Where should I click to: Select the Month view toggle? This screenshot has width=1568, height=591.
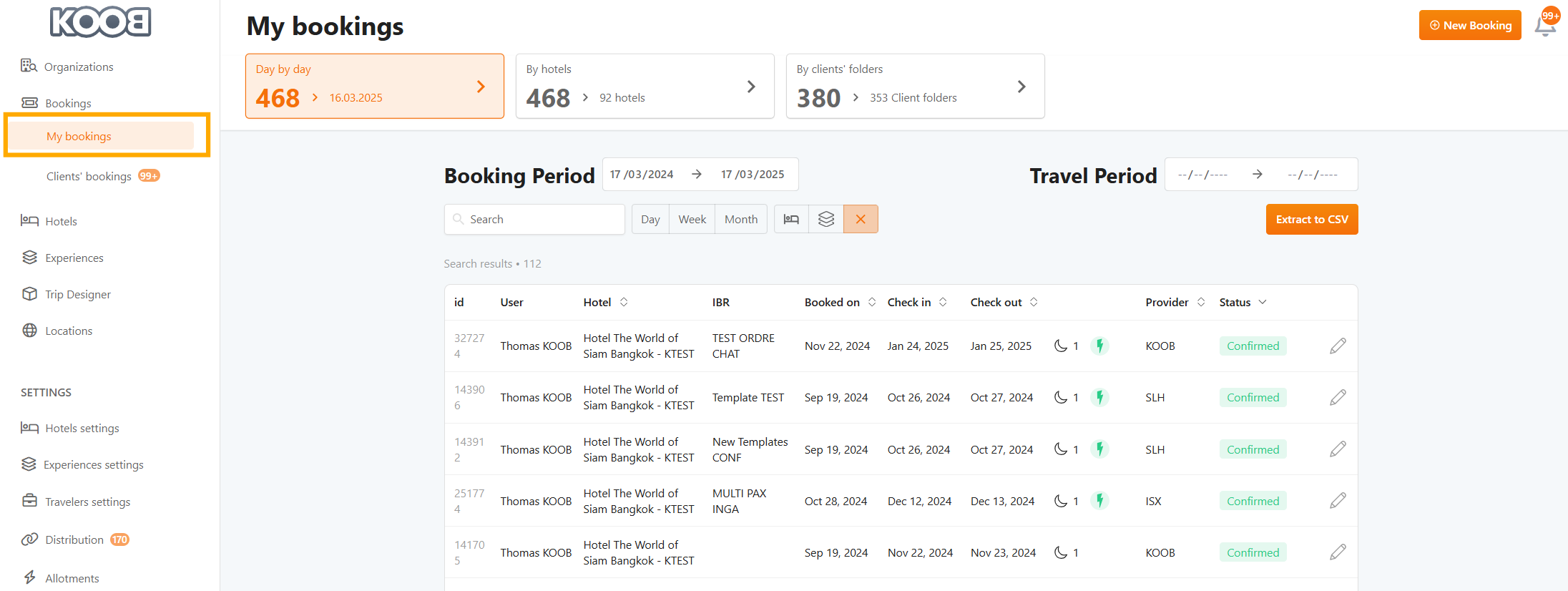pyautogui.click(x=740, y=219)
